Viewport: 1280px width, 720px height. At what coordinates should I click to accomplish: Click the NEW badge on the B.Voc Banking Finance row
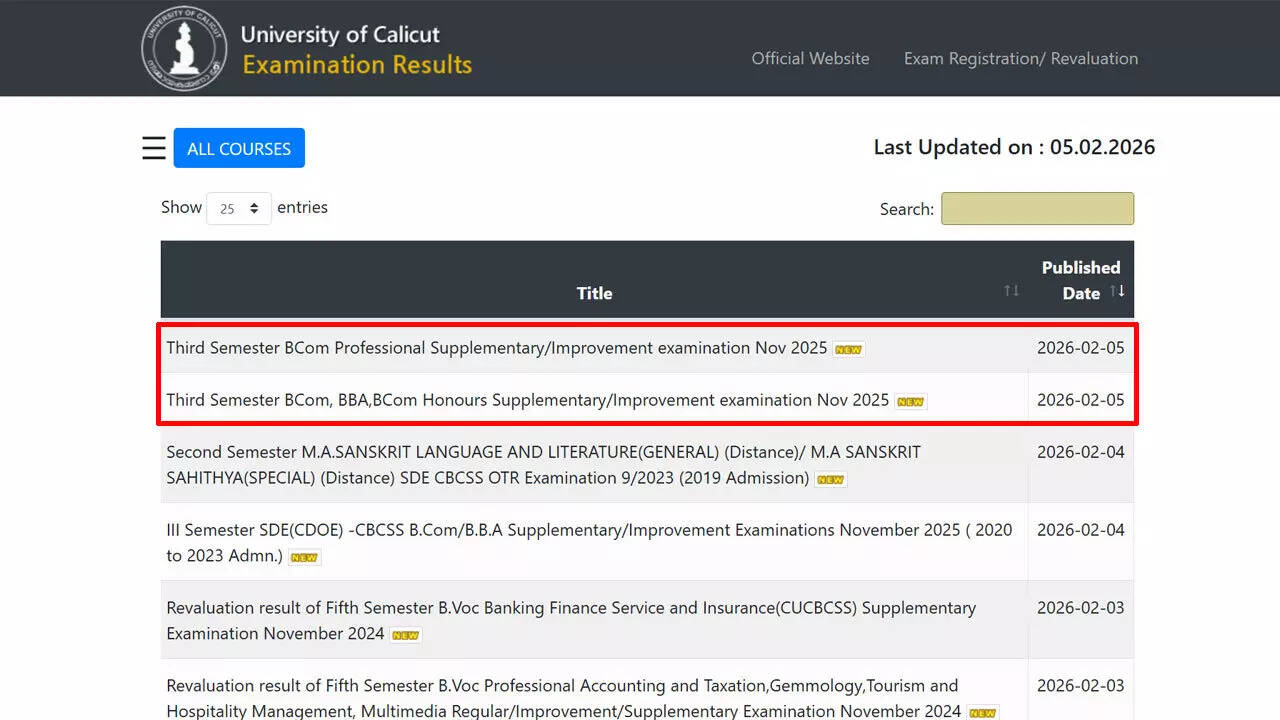[x=404, y=634]
